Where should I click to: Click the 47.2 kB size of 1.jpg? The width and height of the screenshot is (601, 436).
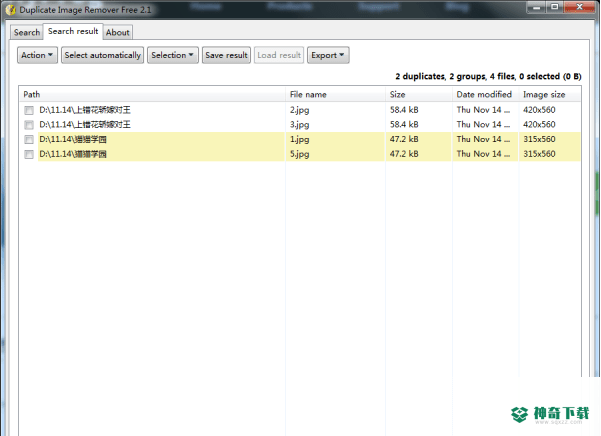[x=404, y=139]
